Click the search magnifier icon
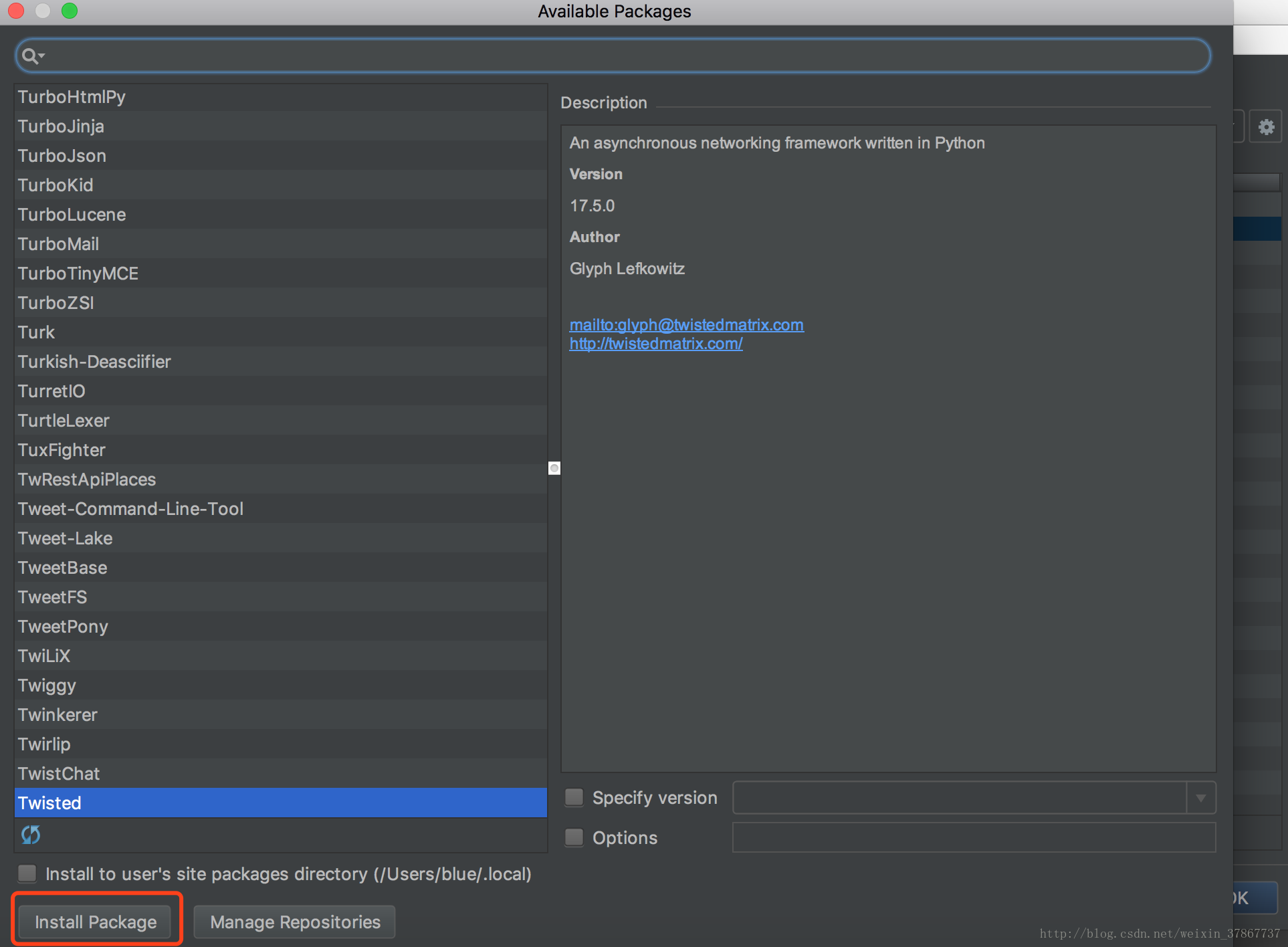1288x947 pixels. point(31,56)
